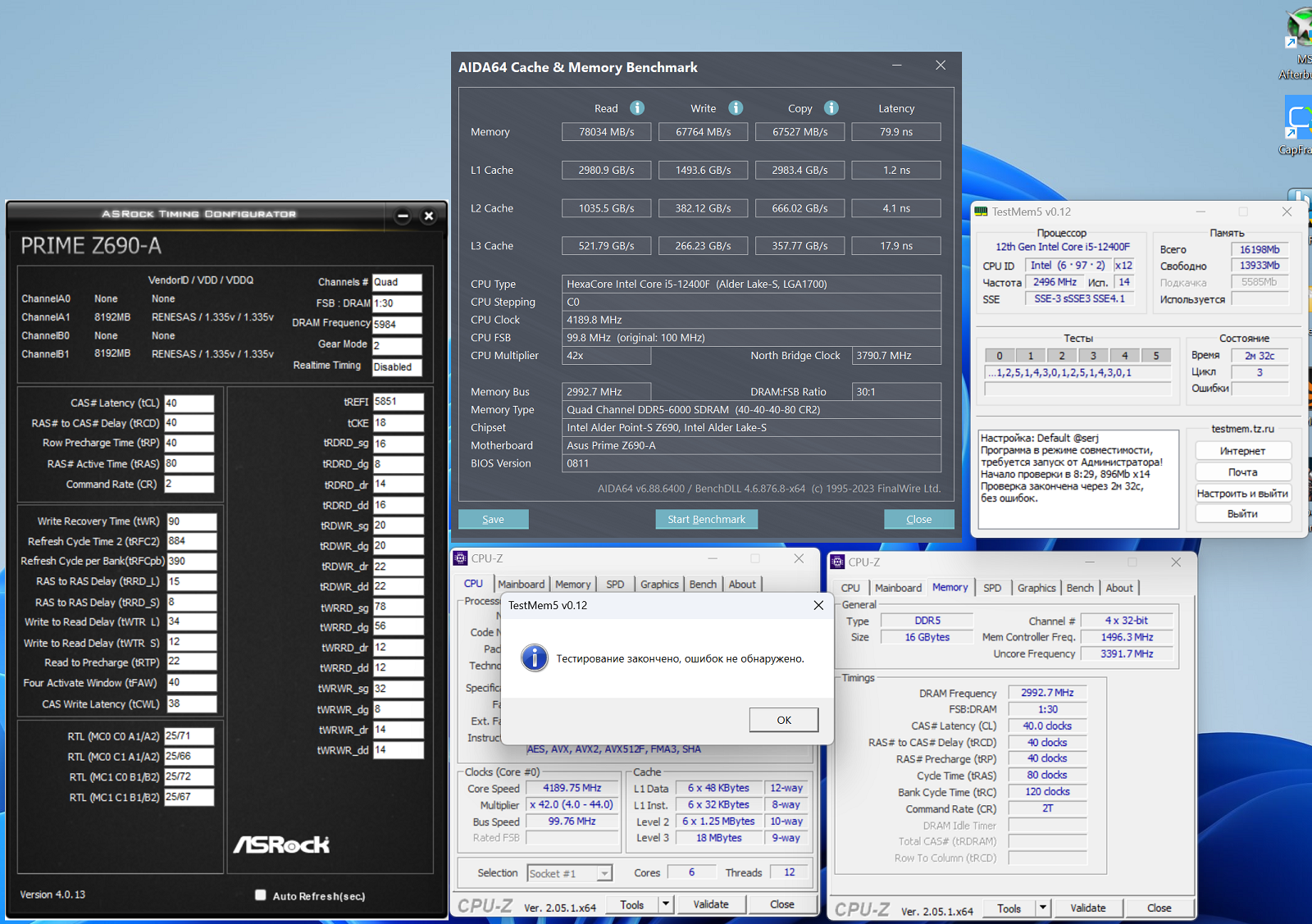Close the TestMem5 message dialog
The height and width of the screenshot is (924, 1312).
818,605
